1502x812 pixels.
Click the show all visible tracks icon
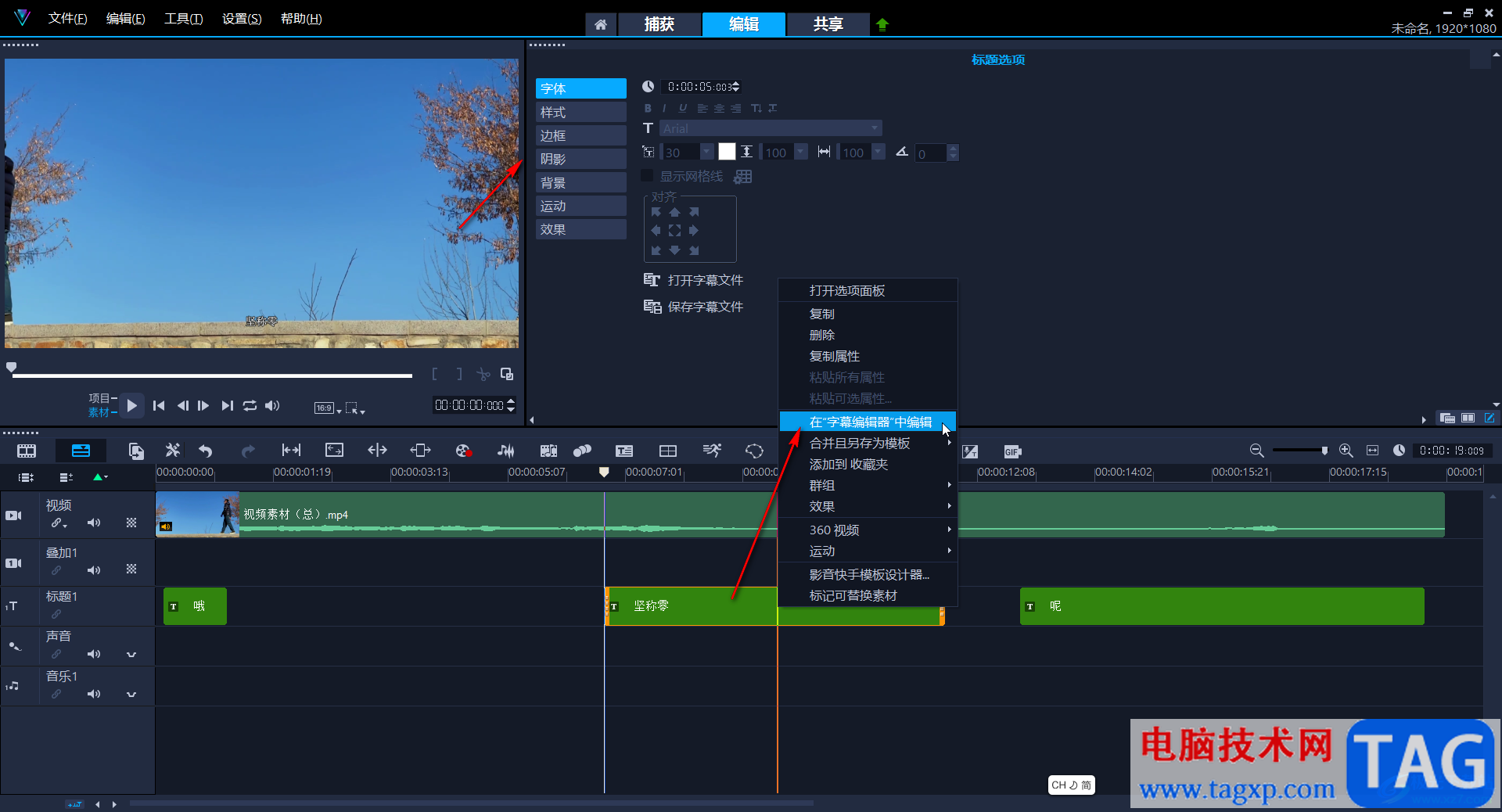[27, 477]
